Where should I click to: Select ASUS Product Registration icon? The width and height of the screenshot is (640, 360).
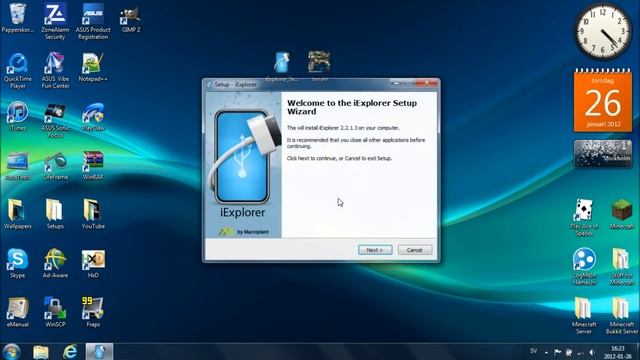coord(93,21)
